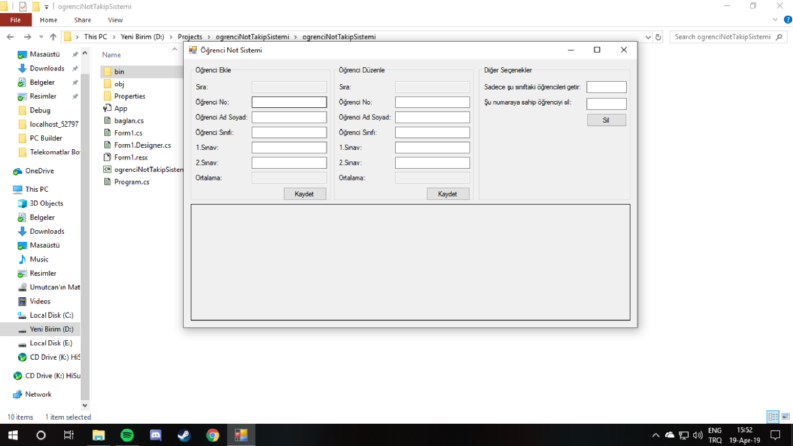The width and height of the screenshot is (793, 446).
Task: Expand the This PC path chevron
Action: pyautogui.click(x=114, y=37)
